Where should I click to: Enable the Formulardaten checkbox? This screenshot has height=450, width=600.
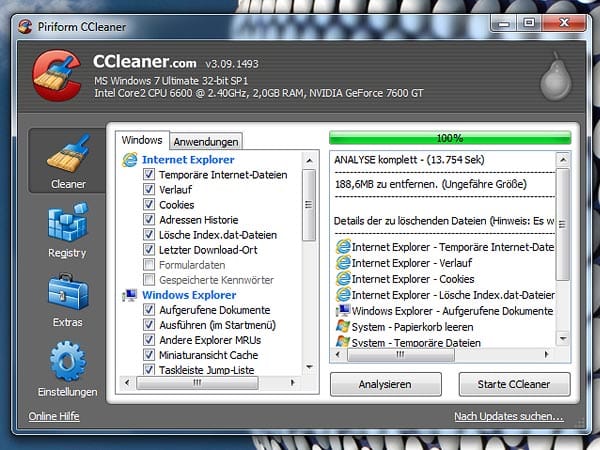149,265
